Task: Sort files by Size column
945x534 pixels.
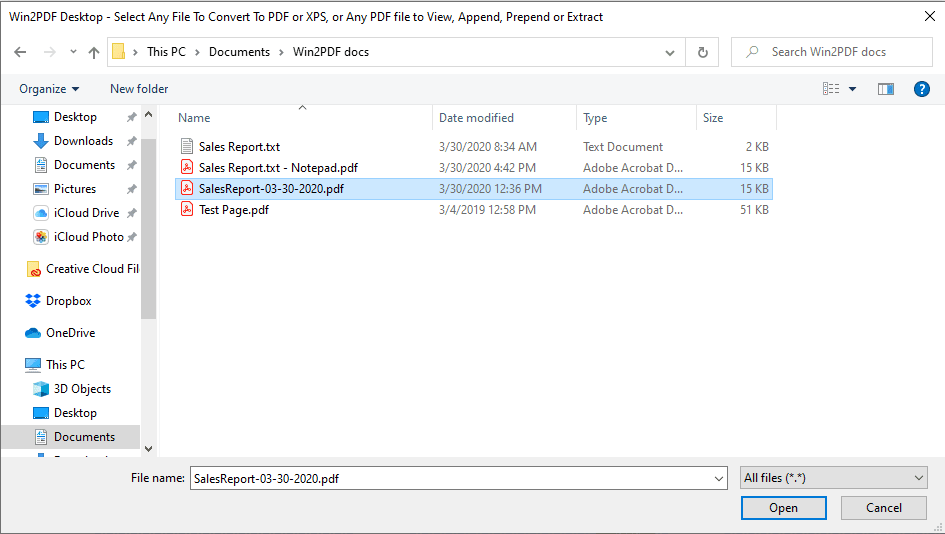Action: coord(713,118)
